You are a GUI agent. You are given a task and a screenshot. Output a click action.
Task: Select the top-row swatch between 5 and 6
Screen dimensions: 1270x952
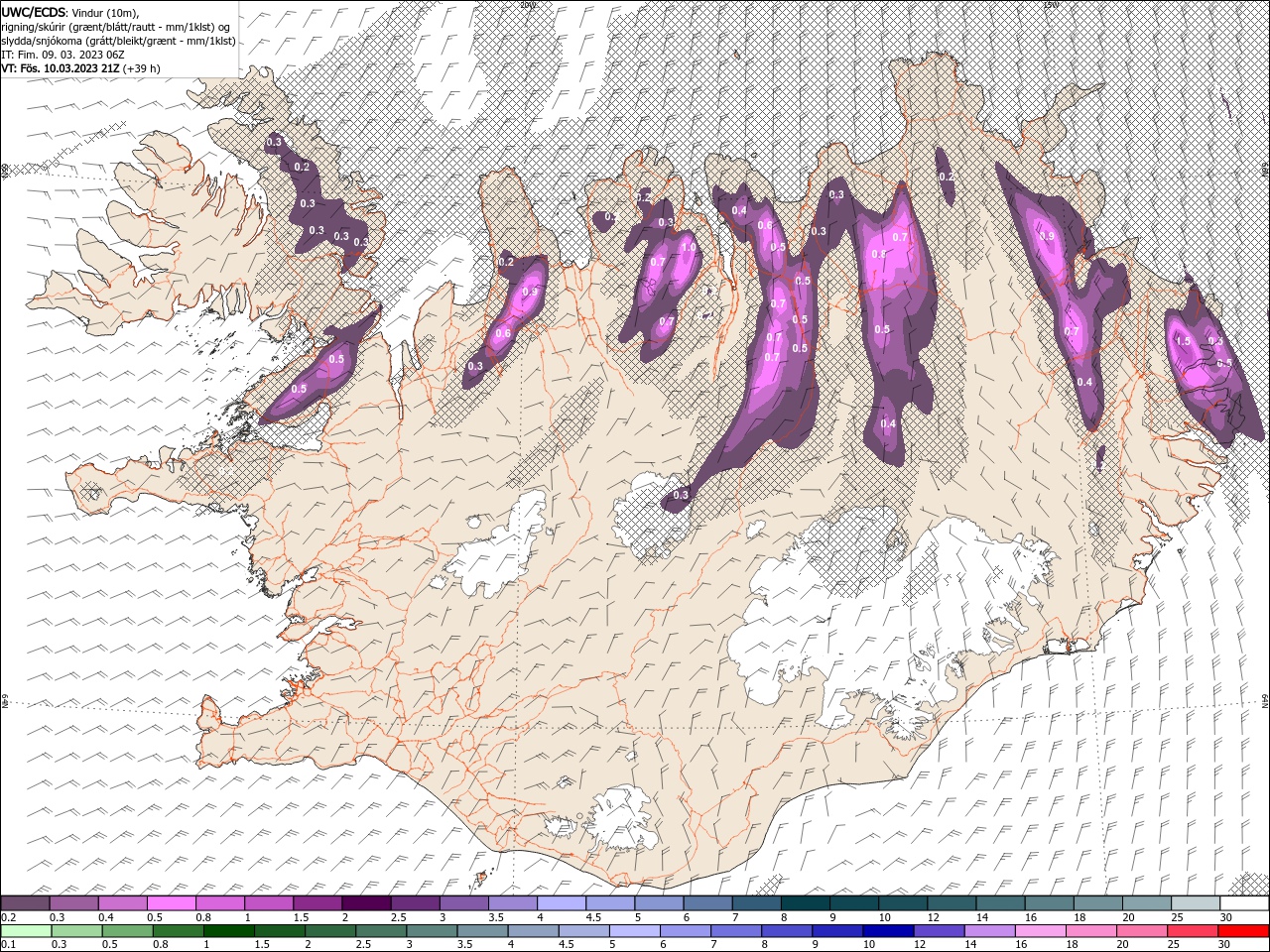click(x=658, y=903)
